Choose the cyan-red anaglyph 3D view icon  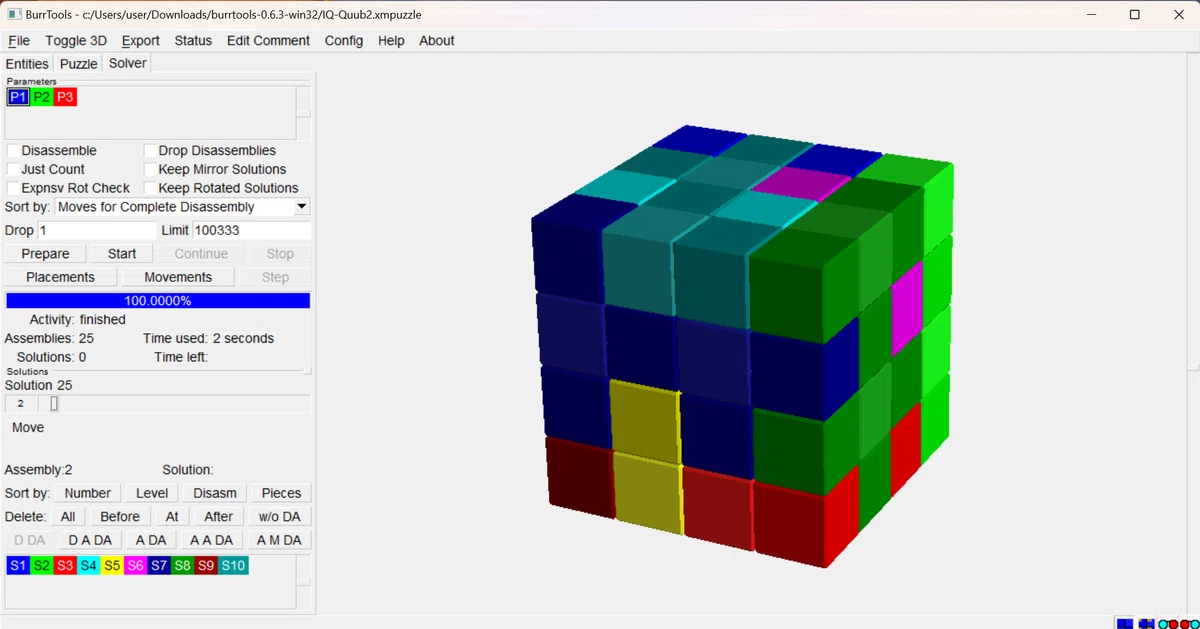(1168, 624)
